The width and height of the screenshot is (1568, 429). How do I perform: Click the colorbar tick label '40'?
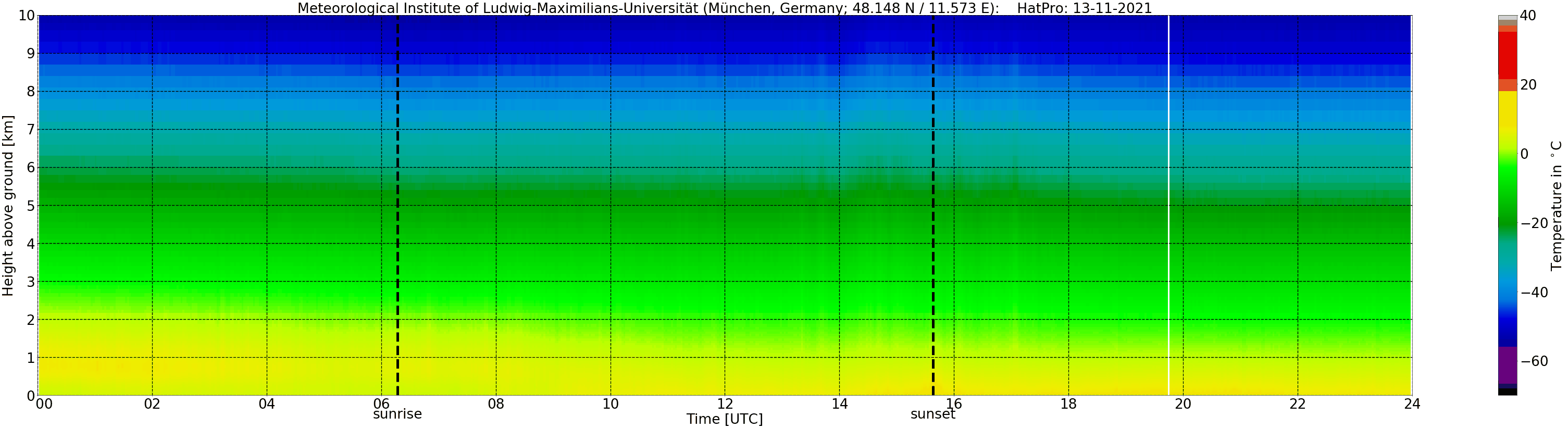click(1528, 16)
